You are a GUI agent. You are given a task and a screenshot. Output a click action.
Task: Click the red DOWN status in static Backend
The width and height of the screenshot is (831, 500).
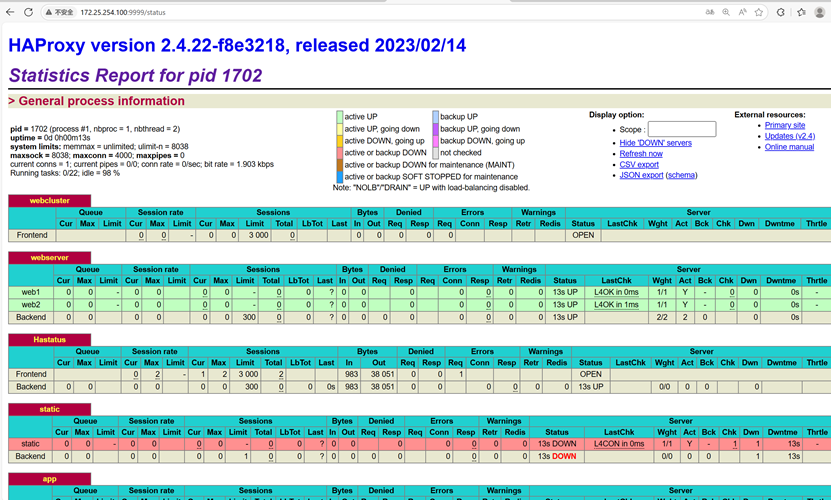click(x=564, y=456)
